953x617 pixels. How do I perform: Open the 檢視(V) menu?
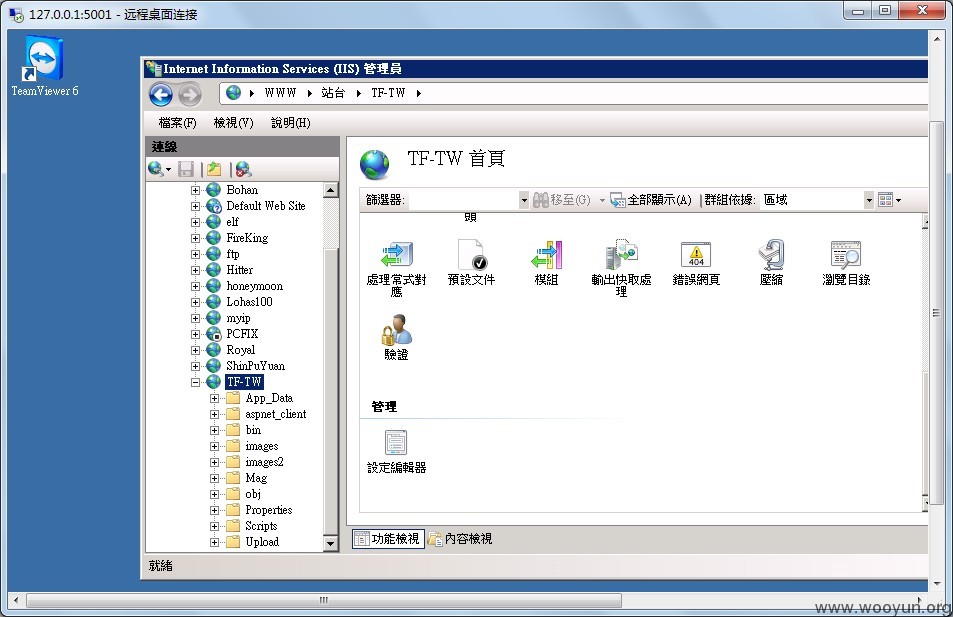coord(233,123)
